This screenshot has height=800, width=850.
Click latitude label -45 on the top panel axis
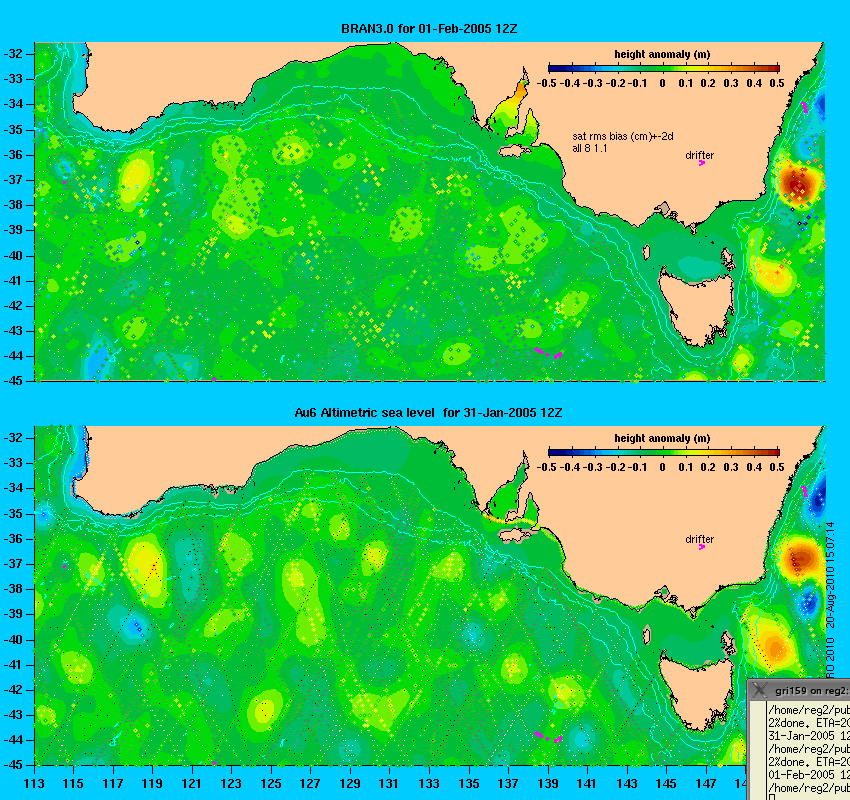pos(13,381)
